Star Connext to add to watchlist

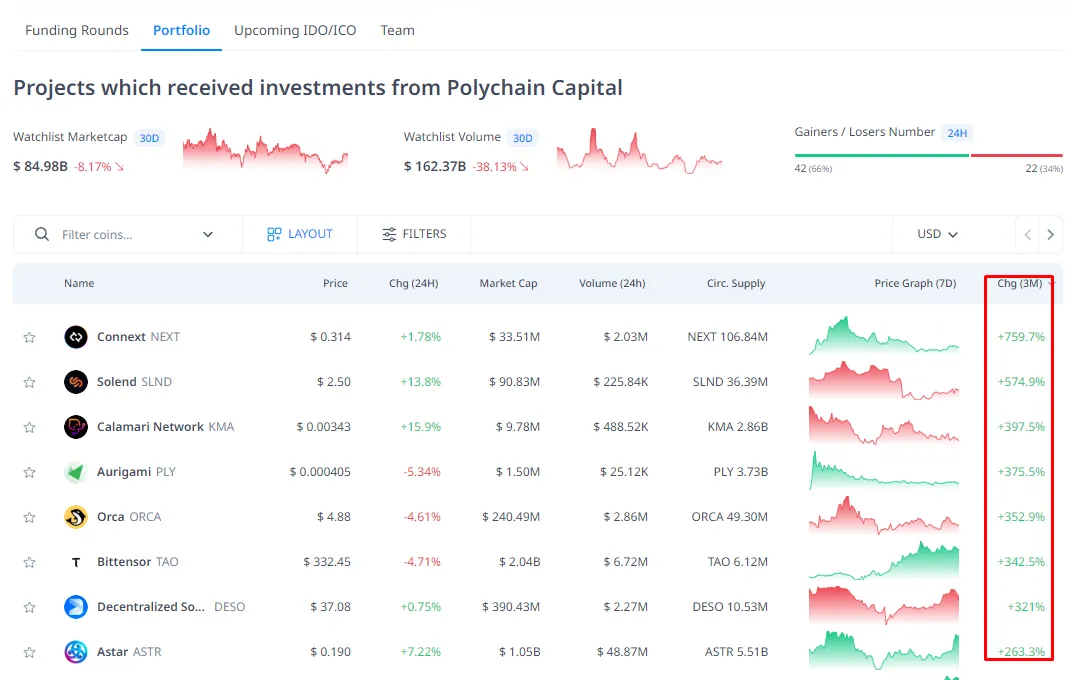click(x=29, y=338)
